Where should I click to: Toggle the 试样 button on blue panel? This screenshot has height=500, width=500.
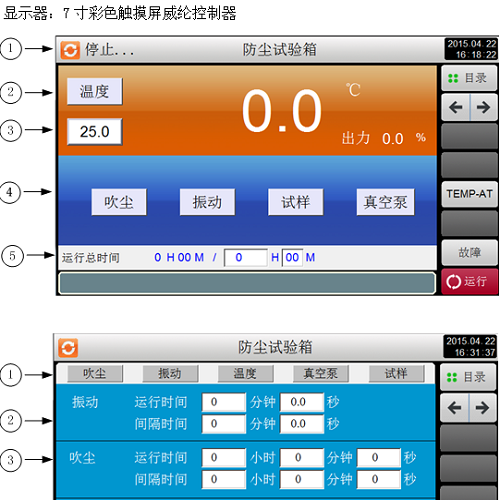point(296,202)
